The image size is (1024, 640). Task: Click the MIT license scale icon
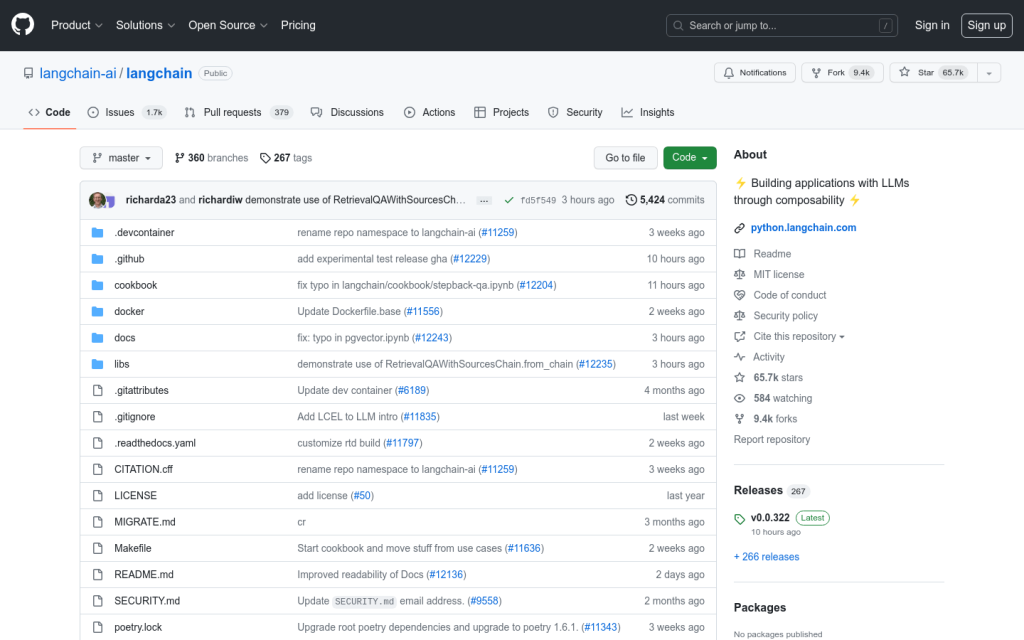(x=739, y=274)
